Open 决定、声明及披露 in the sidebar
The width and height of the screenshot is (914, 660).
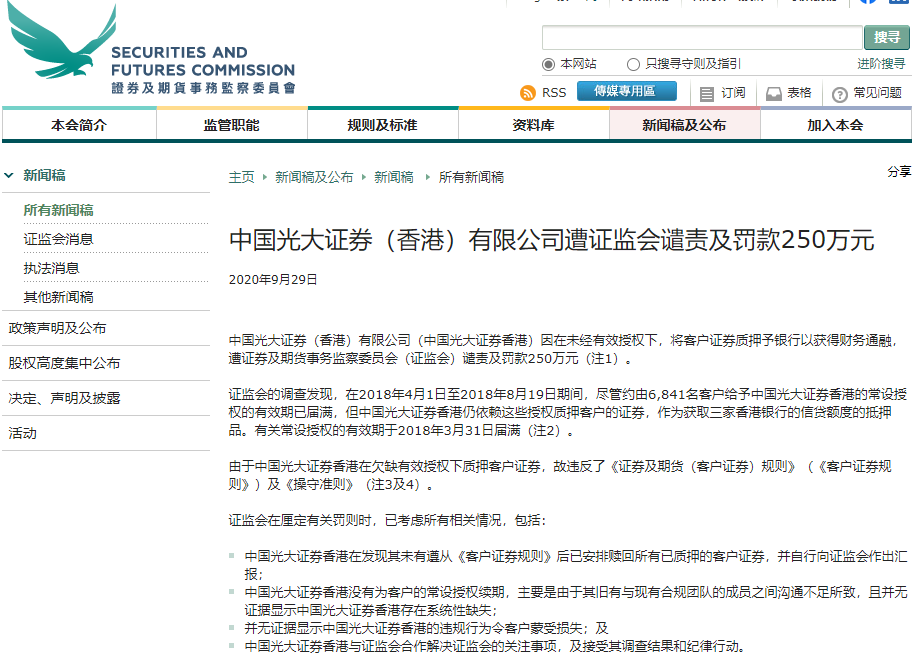(64, 398)
